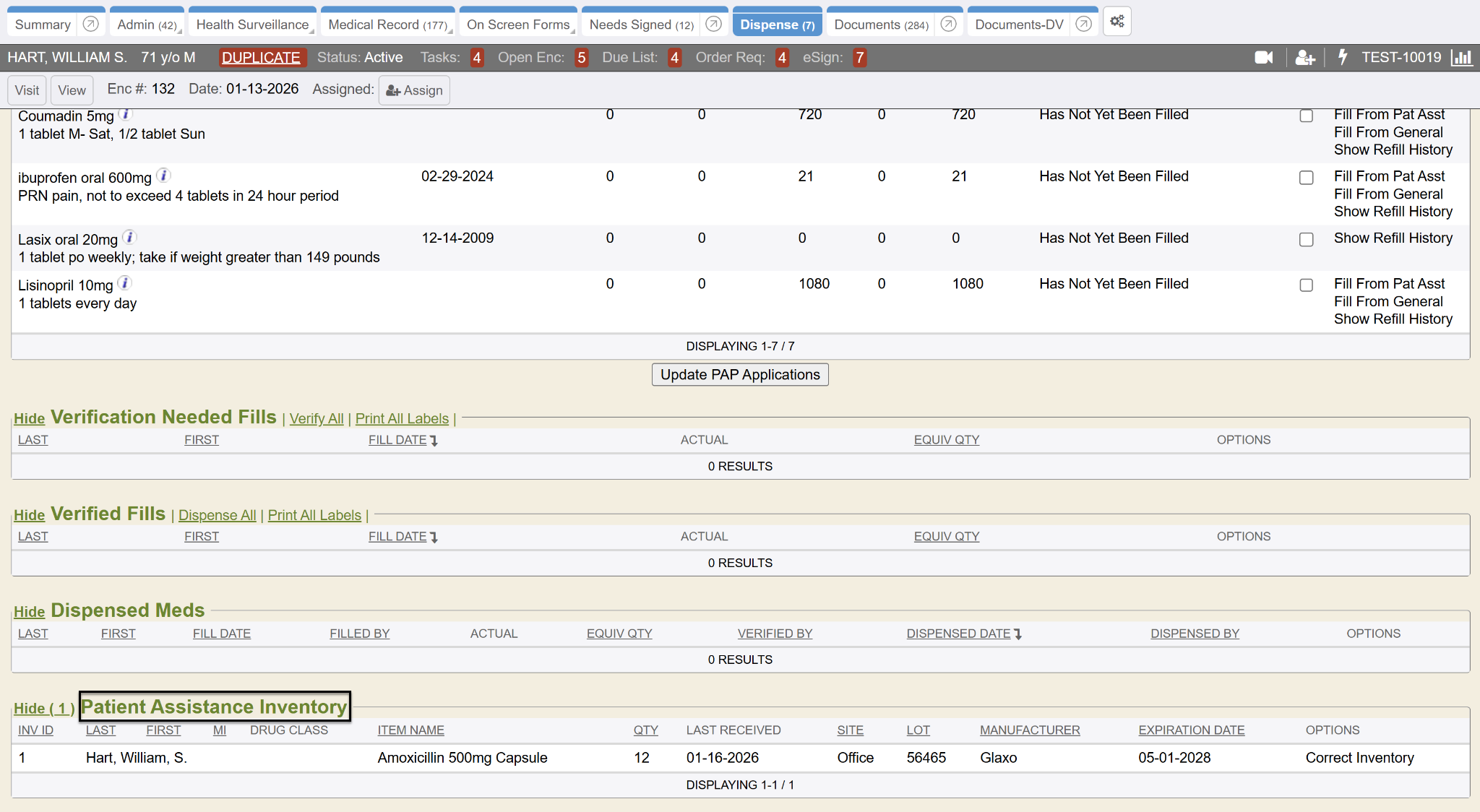Viewport: 1480px width, 812px height.
Task: Check the ibuprofen oral 600mg checkbox
Action: click(x=1306, y=178)
